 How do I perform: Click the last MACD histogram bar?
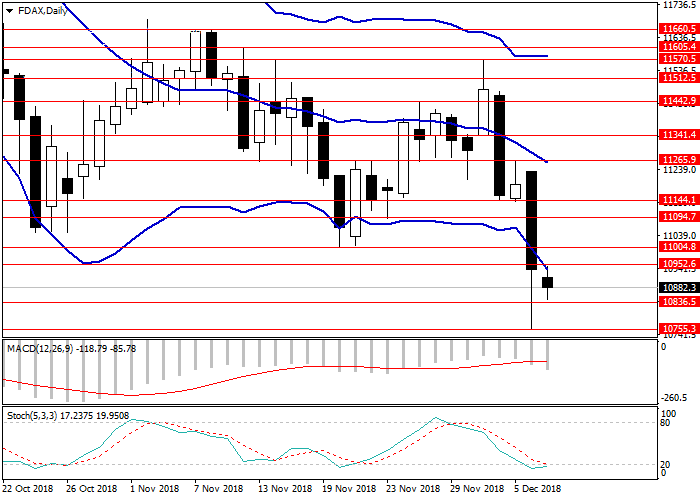[x=547, y=355]
